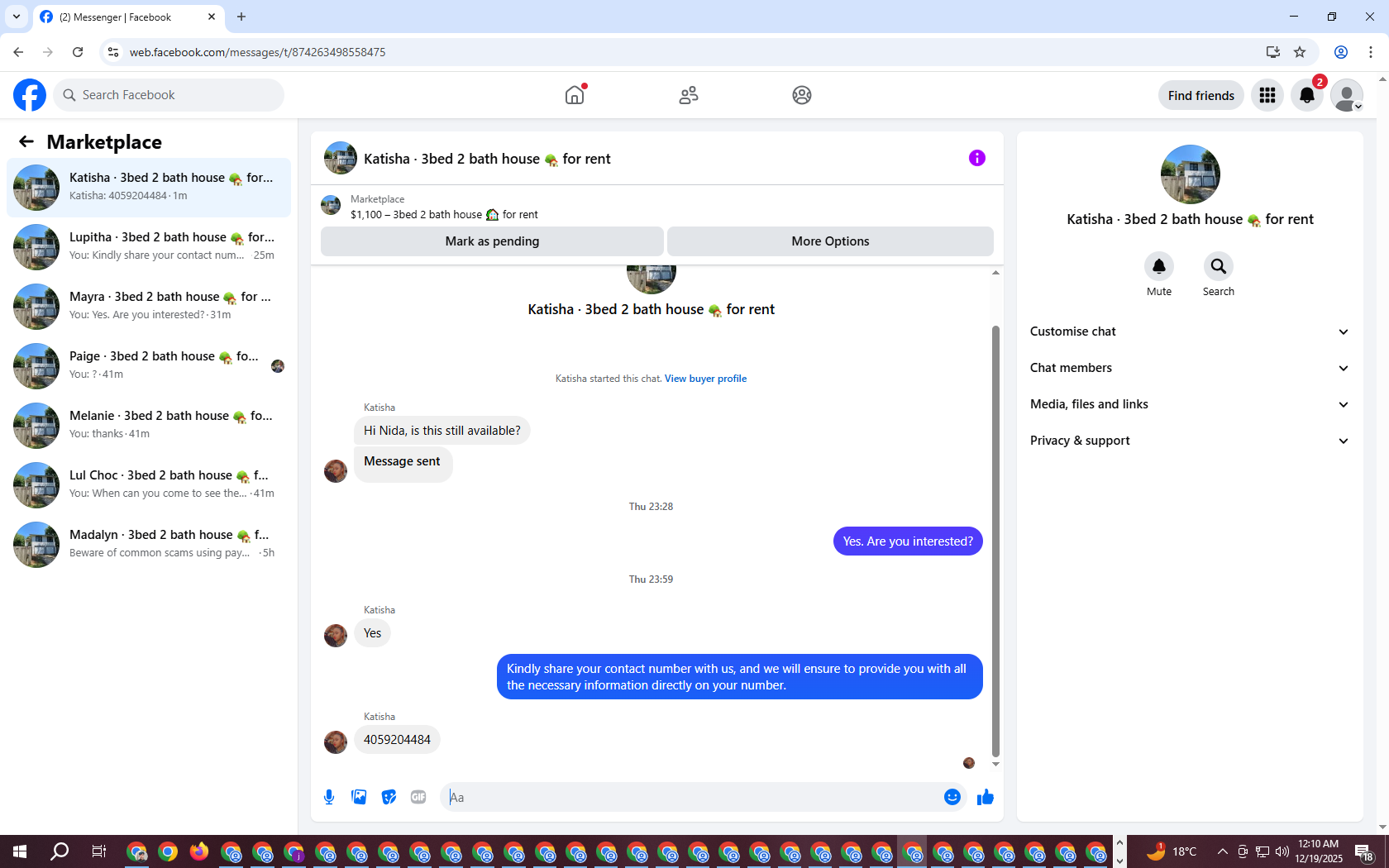Open Windows taskbar search

coord(60,851)
